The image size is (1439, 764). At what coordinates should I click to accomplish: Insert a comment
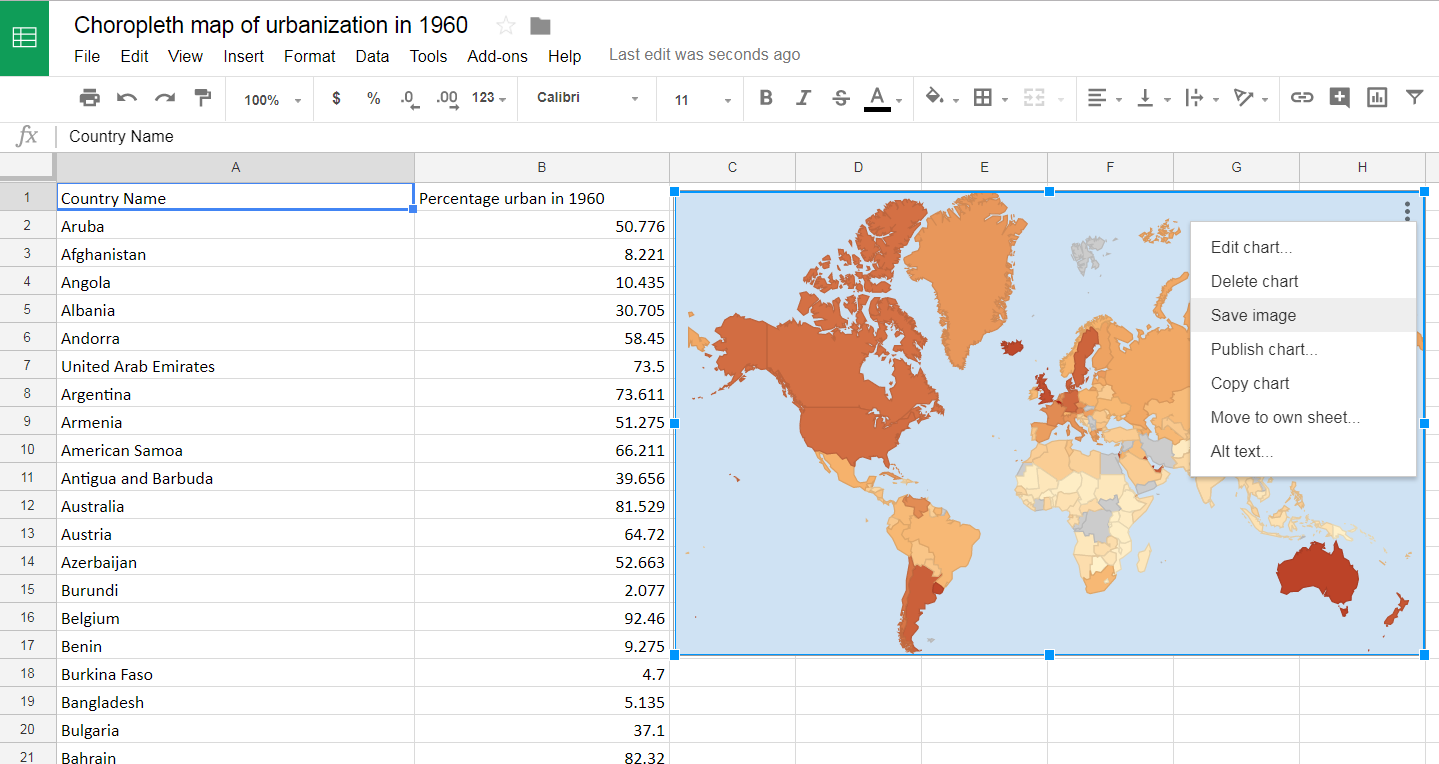[x=1340, y=98]
